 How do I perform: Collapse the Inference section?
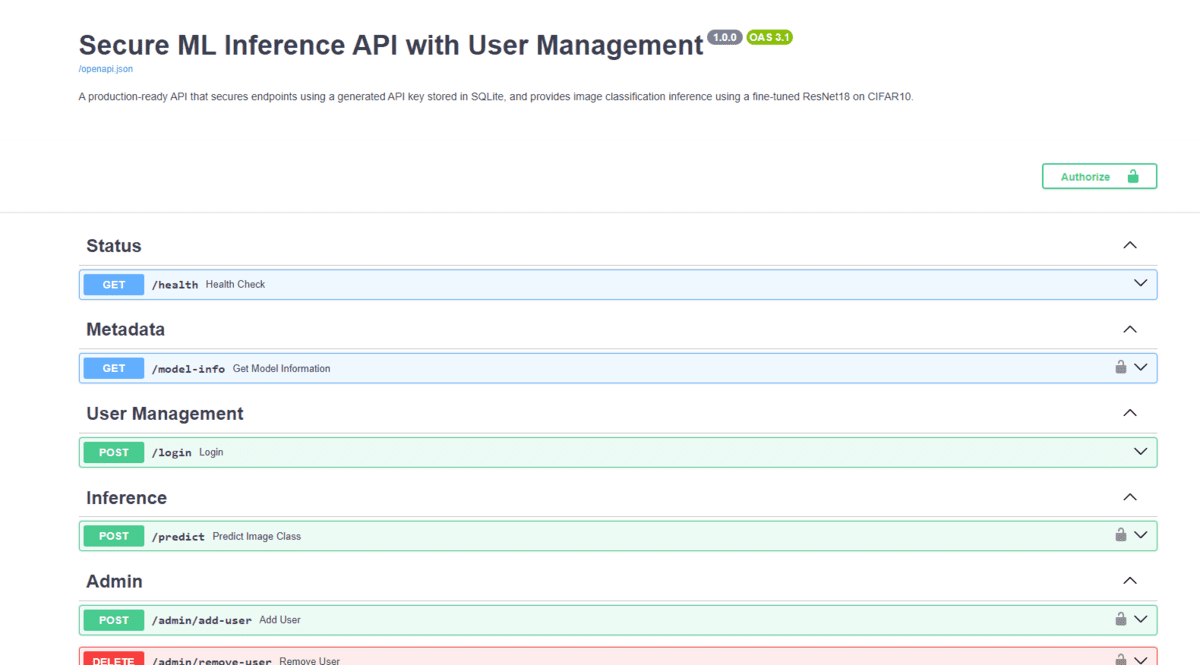pos(1130,497)
